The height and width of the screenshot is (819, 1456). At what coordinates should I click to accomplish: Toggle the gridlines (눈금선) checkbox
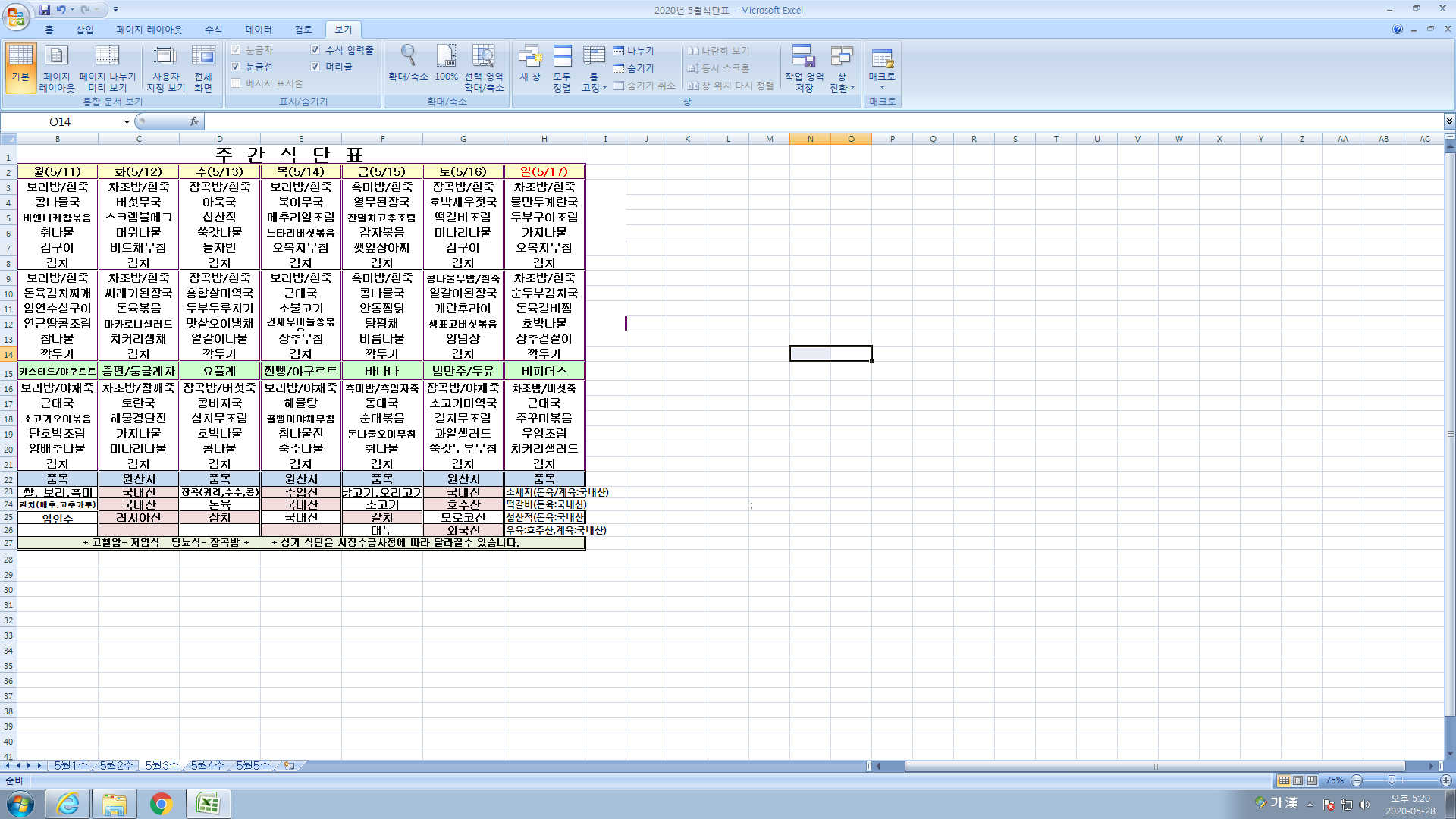pos(236,67)
